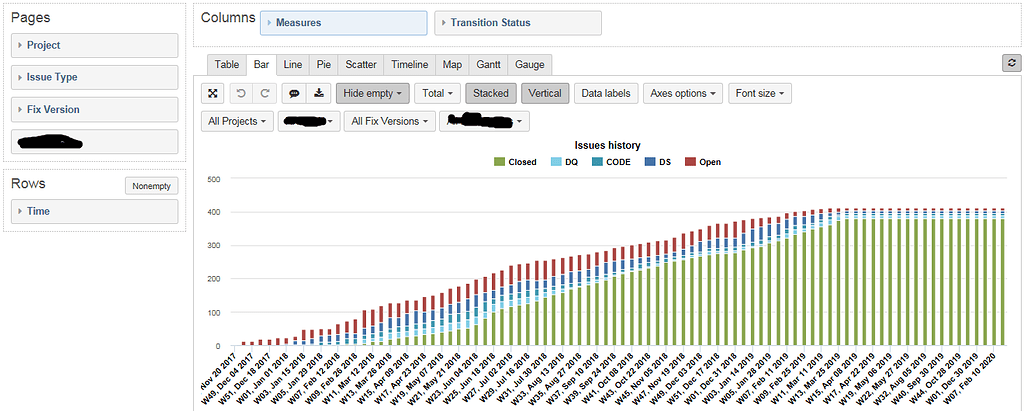The width and height of the screenshot is (1024, 411).
Task: Switch to the Table tab
Action: click(x=227, y=64)
